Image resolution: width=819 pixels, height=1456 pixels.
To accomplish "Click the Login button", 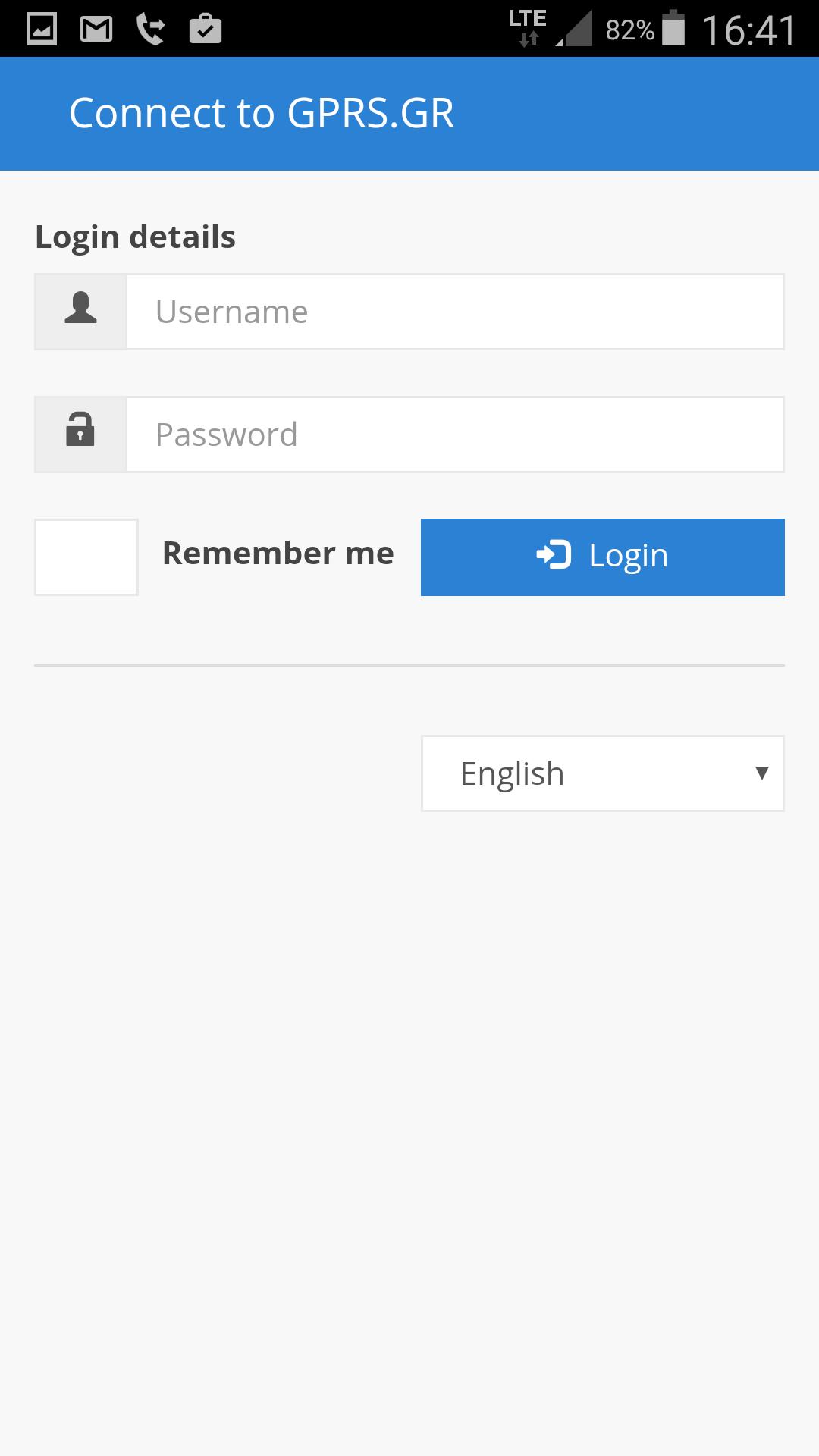I will [603, 557].
